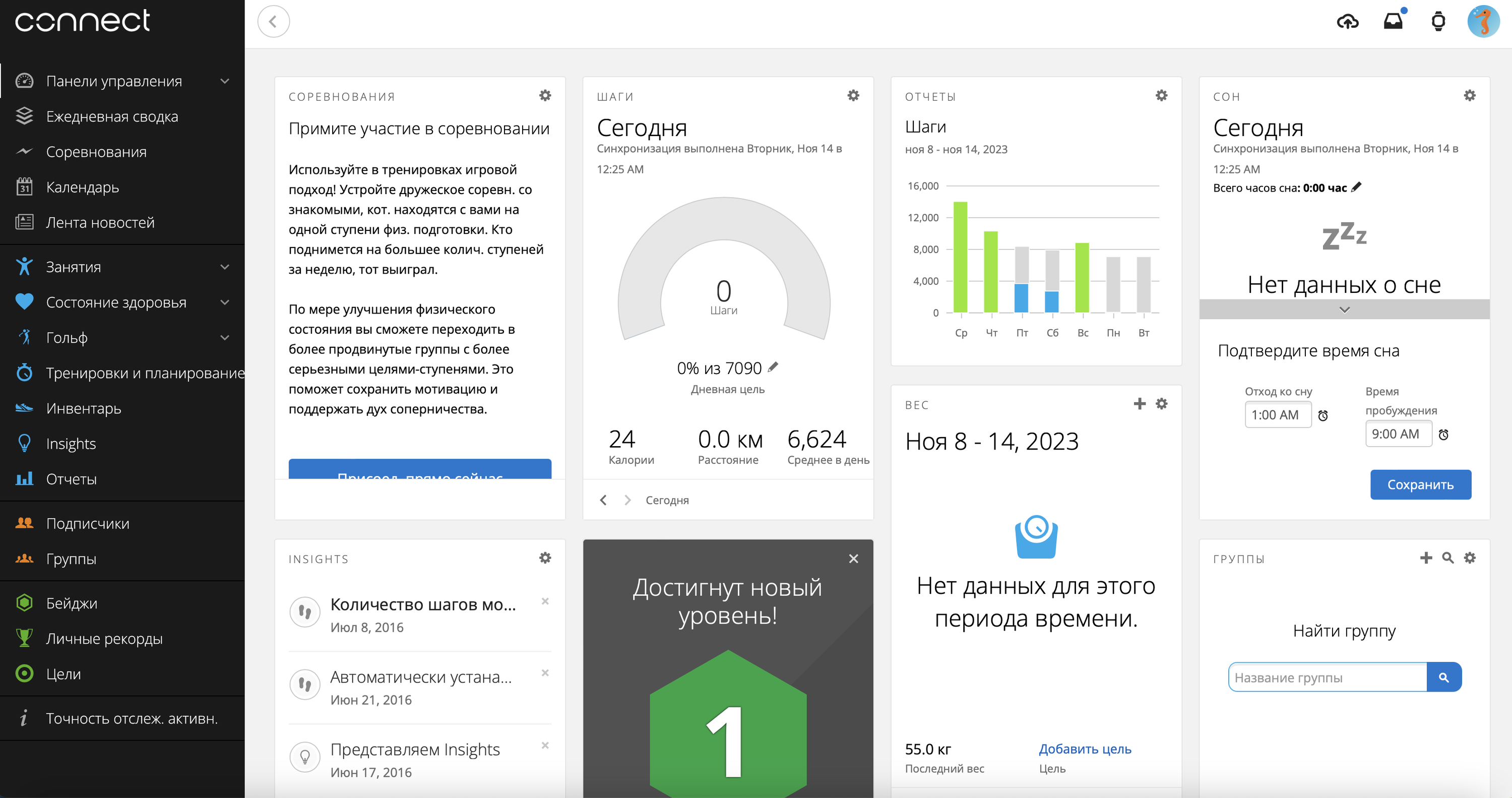Click the Название группы search field
1512x798 pixels.
pyautogui.click(x=1327, y=678)
